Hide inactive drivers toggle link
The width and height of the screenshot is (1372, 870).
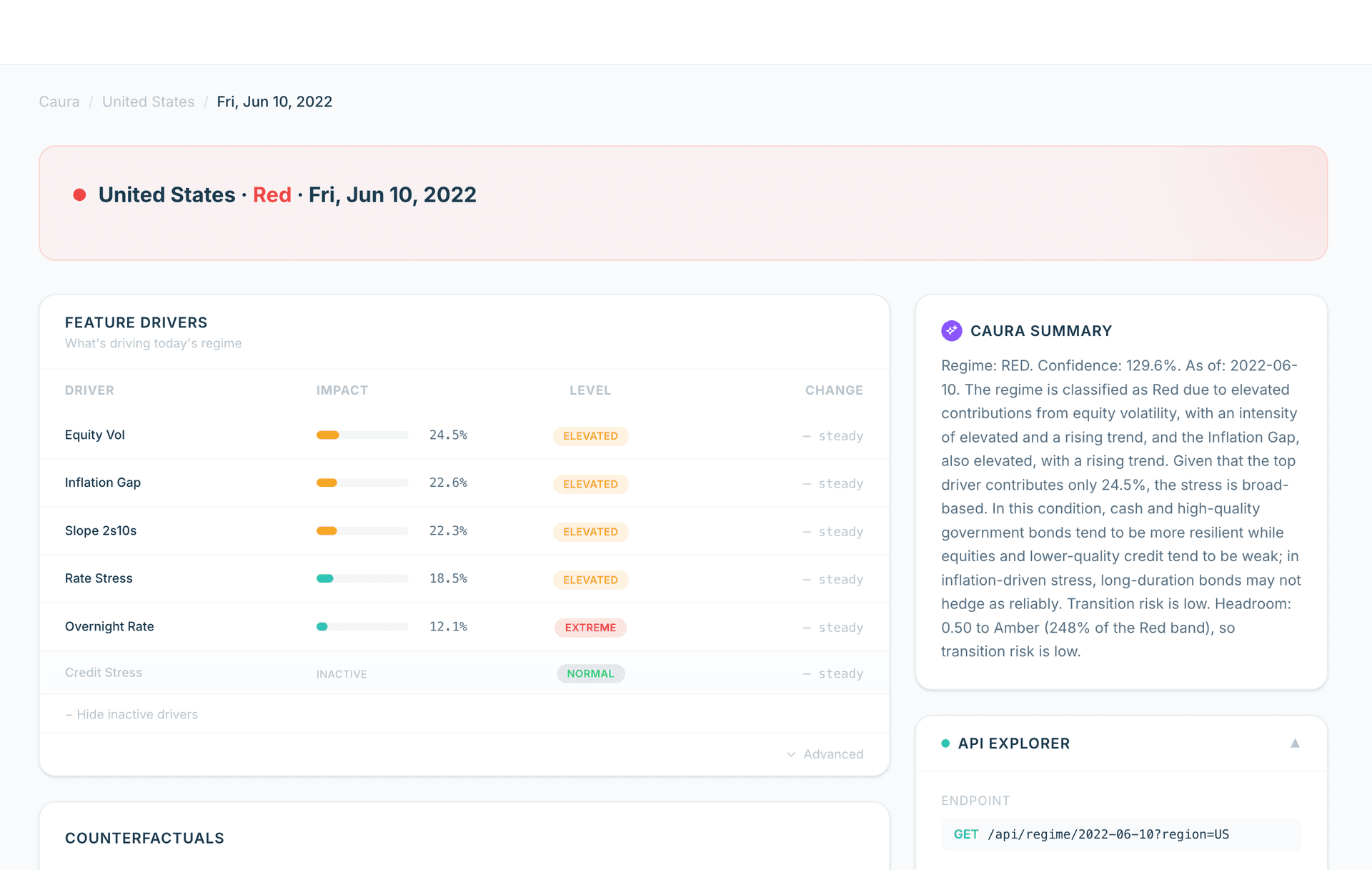click(x=131, y=714)
